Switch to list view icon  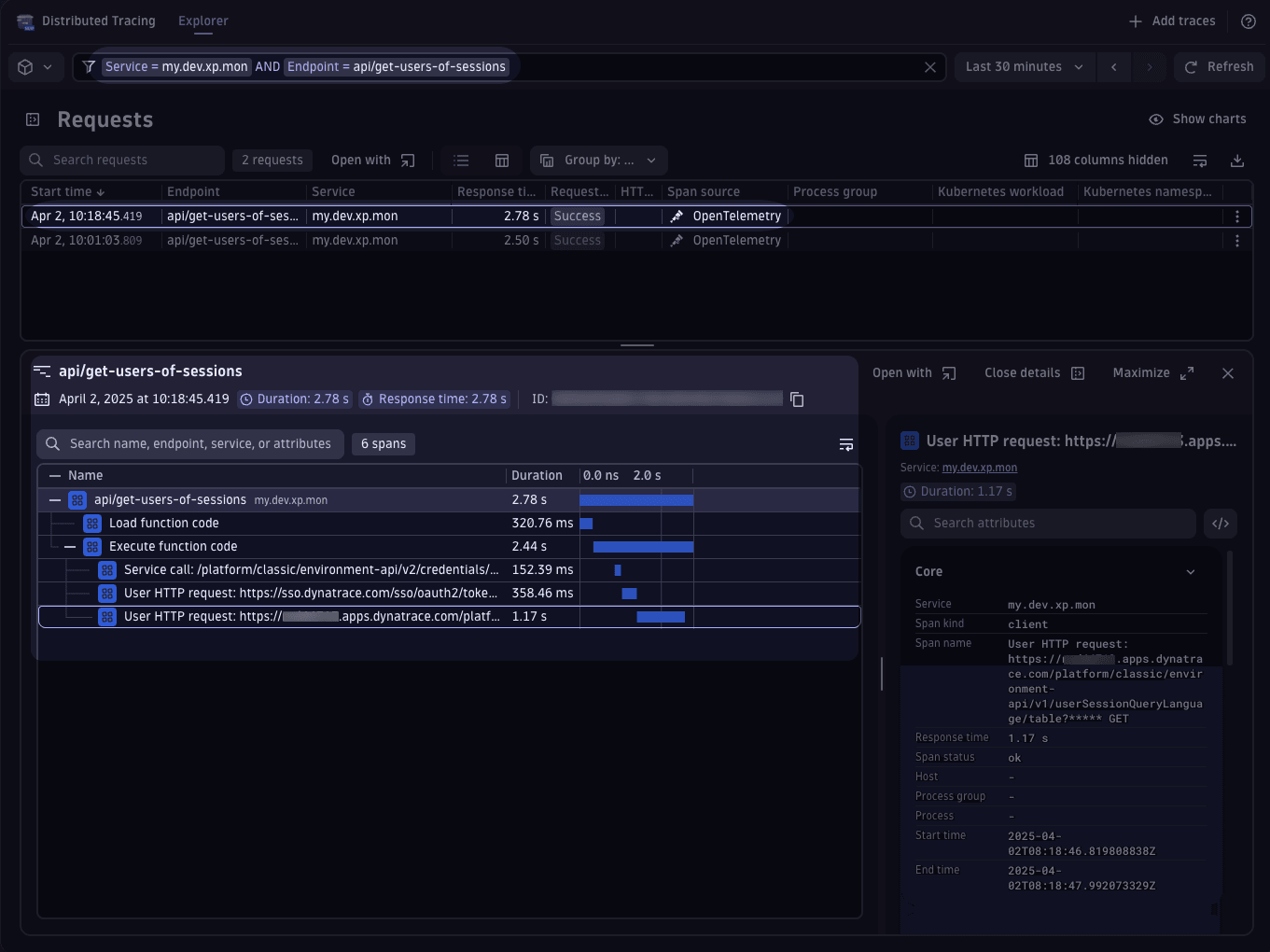[x=461, y=161]
